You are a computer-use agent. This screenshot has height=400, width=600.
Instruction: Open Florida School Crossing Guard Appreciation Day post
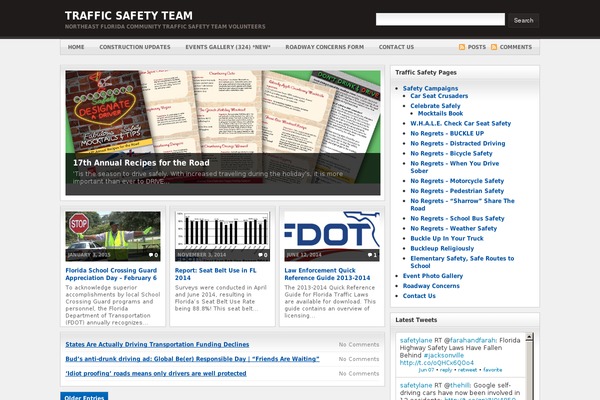[111, 274]
